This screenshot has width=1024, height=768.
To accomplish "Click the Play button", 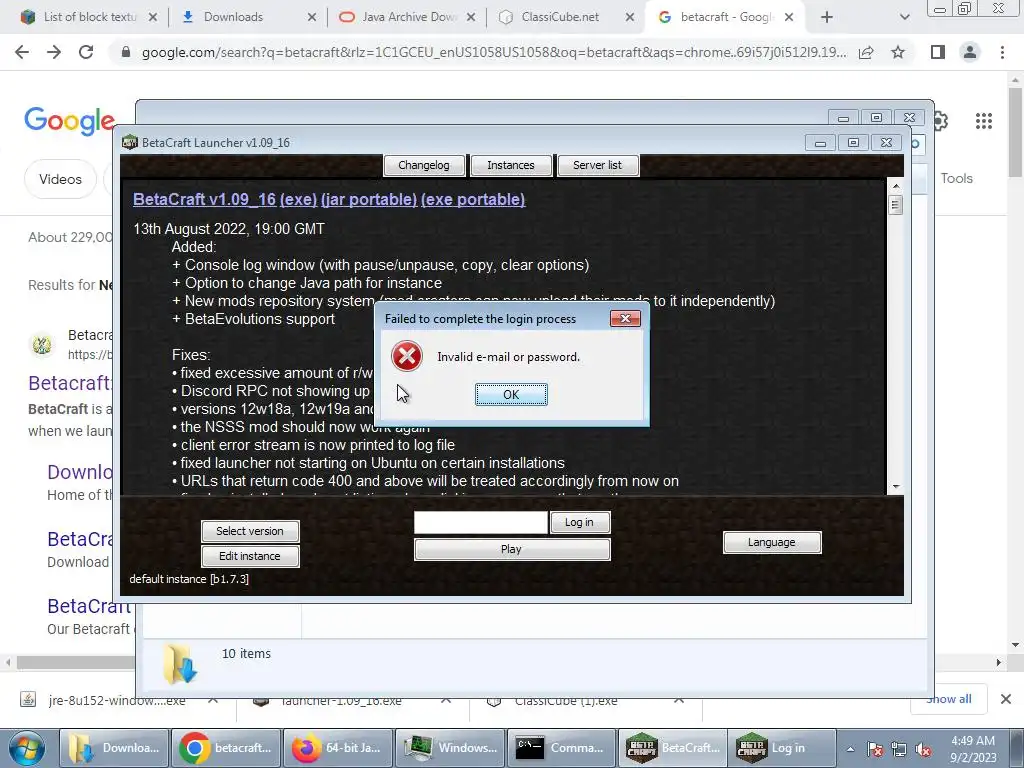I will (511, 549).
